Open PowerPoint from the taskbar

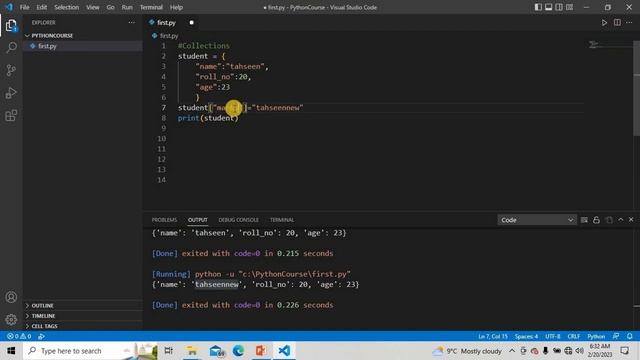tap(261, 351)
